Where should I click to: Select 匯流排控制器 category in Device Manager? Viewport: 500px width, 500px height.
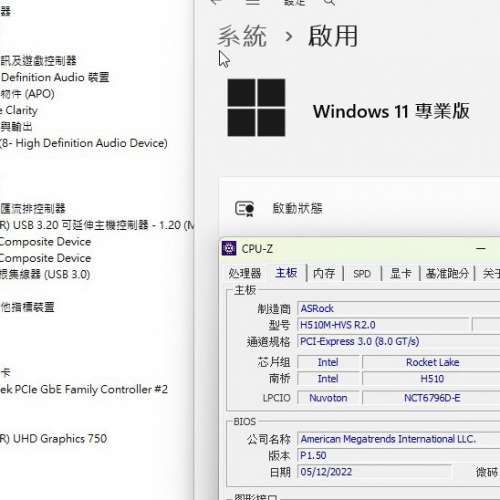pos(33,209)
